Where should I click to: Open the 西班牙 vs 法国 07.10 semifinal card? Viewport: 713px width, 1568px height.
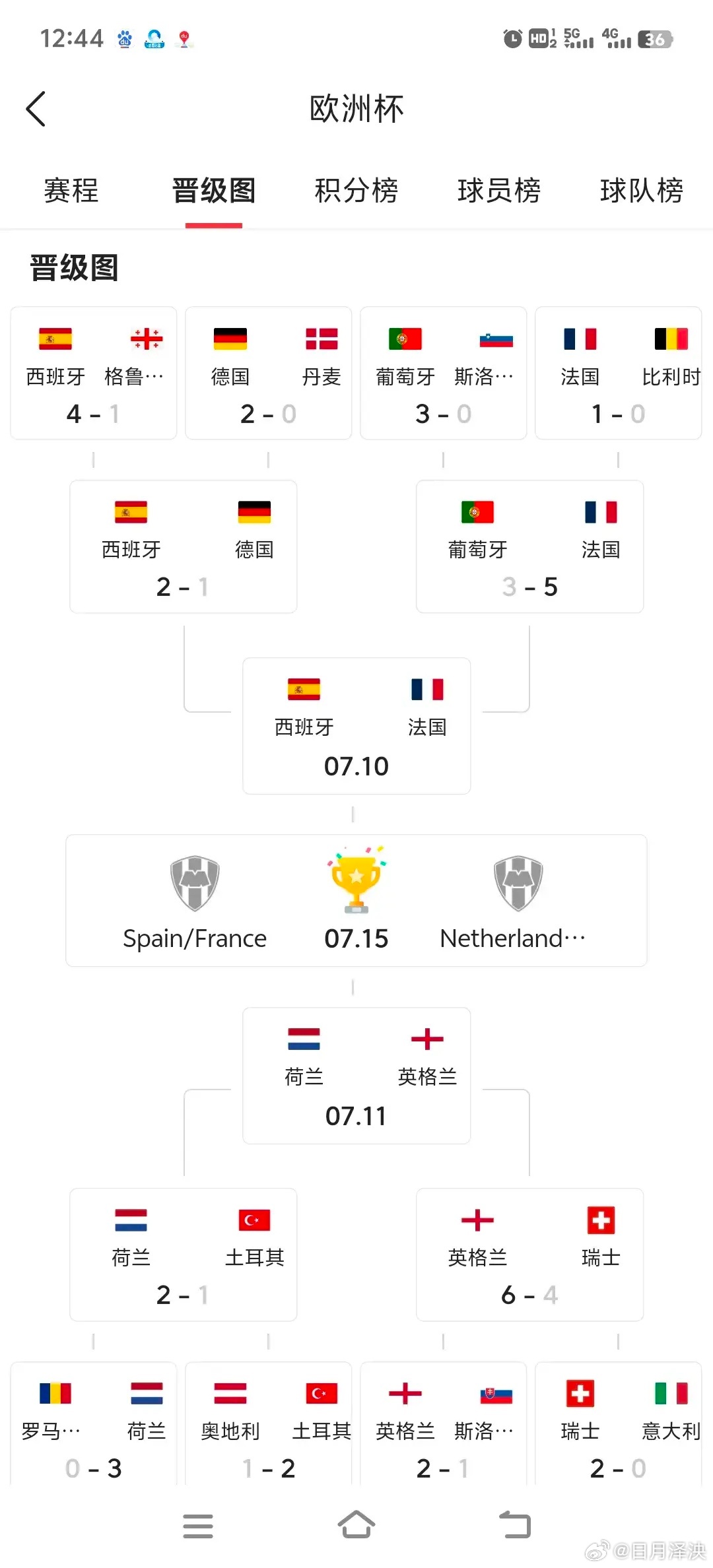coord(356,726)
